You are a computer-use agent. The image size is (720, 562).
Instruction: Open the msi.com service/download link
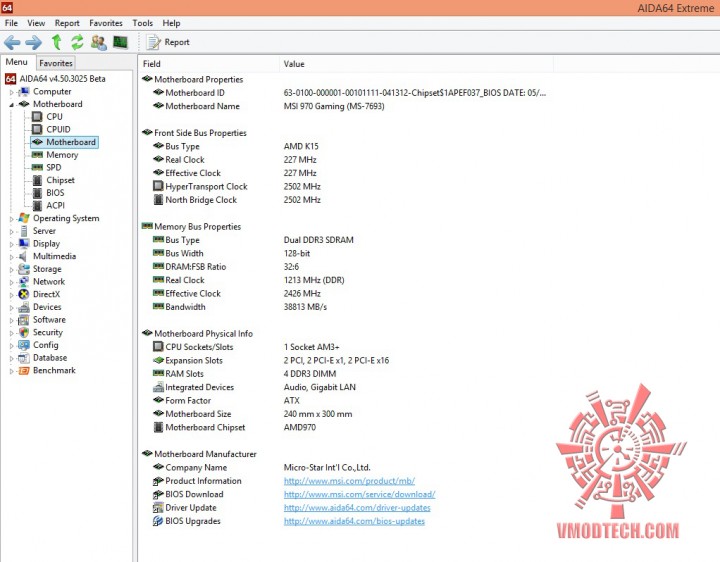[359, 494]
